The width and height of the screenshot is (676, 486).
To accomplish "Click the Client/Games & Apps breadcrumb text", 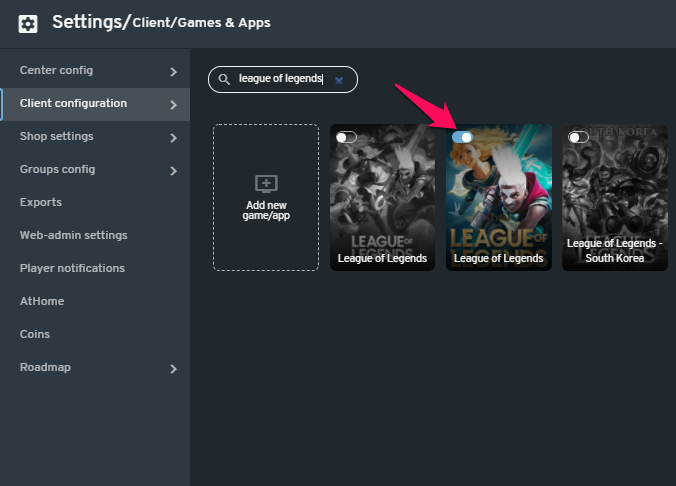I will click(201, 23).
